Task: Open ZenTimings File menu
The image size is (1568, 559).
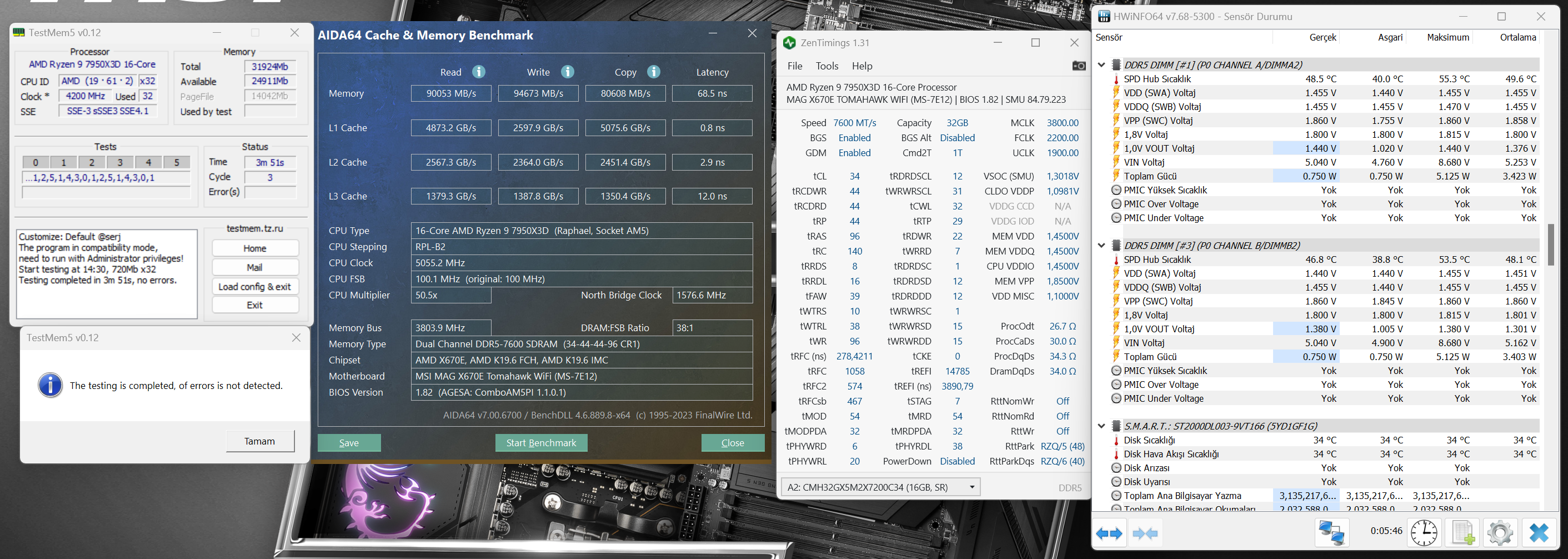Action: click(x=794, y=66)
